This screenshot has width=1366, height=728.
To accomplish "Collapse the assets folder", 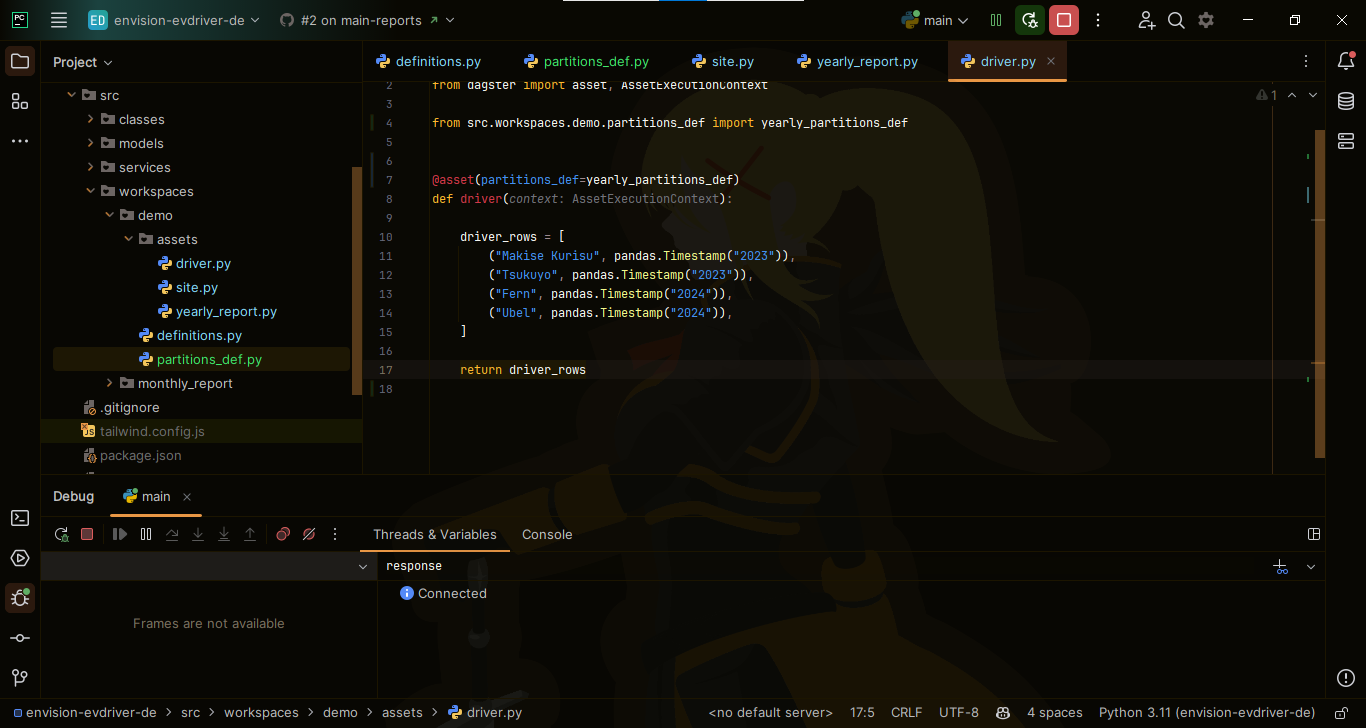I will coord(128,239).
